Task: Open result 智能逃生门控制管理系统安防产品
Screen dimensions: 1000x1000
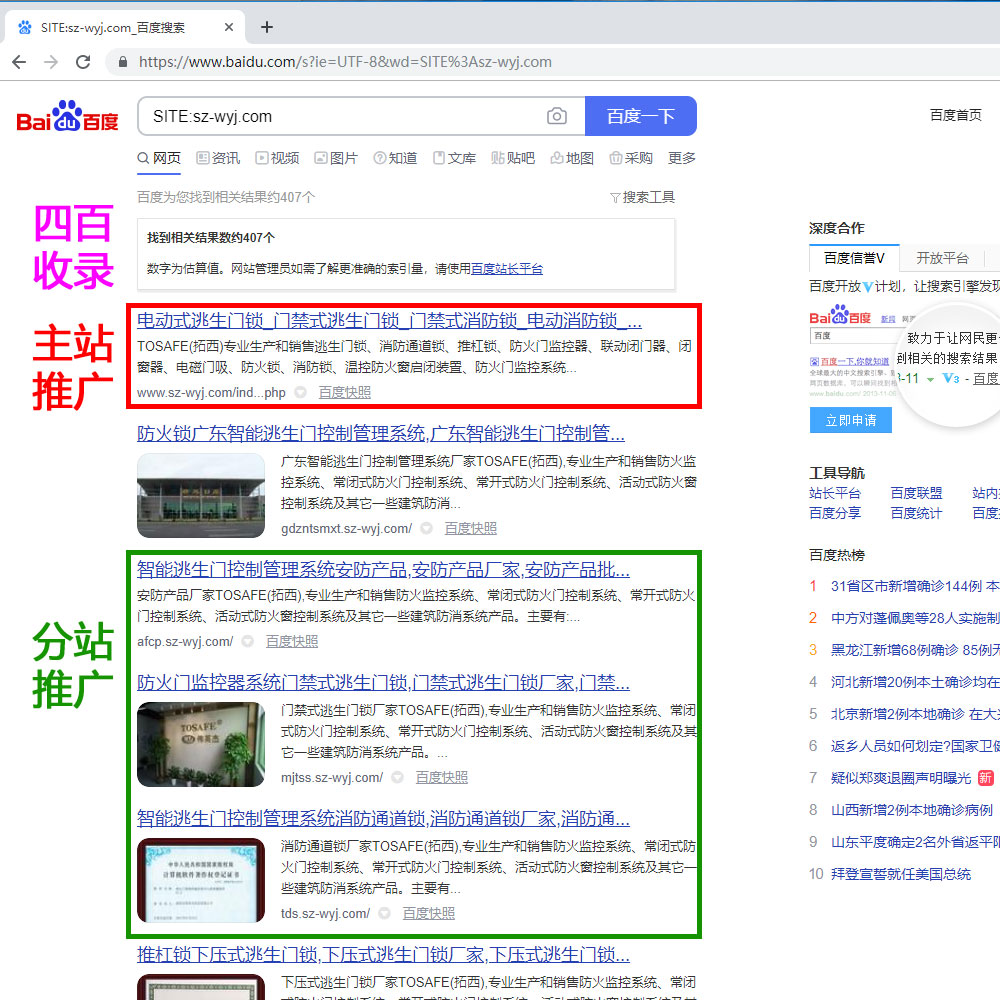Action: point(383,570)
